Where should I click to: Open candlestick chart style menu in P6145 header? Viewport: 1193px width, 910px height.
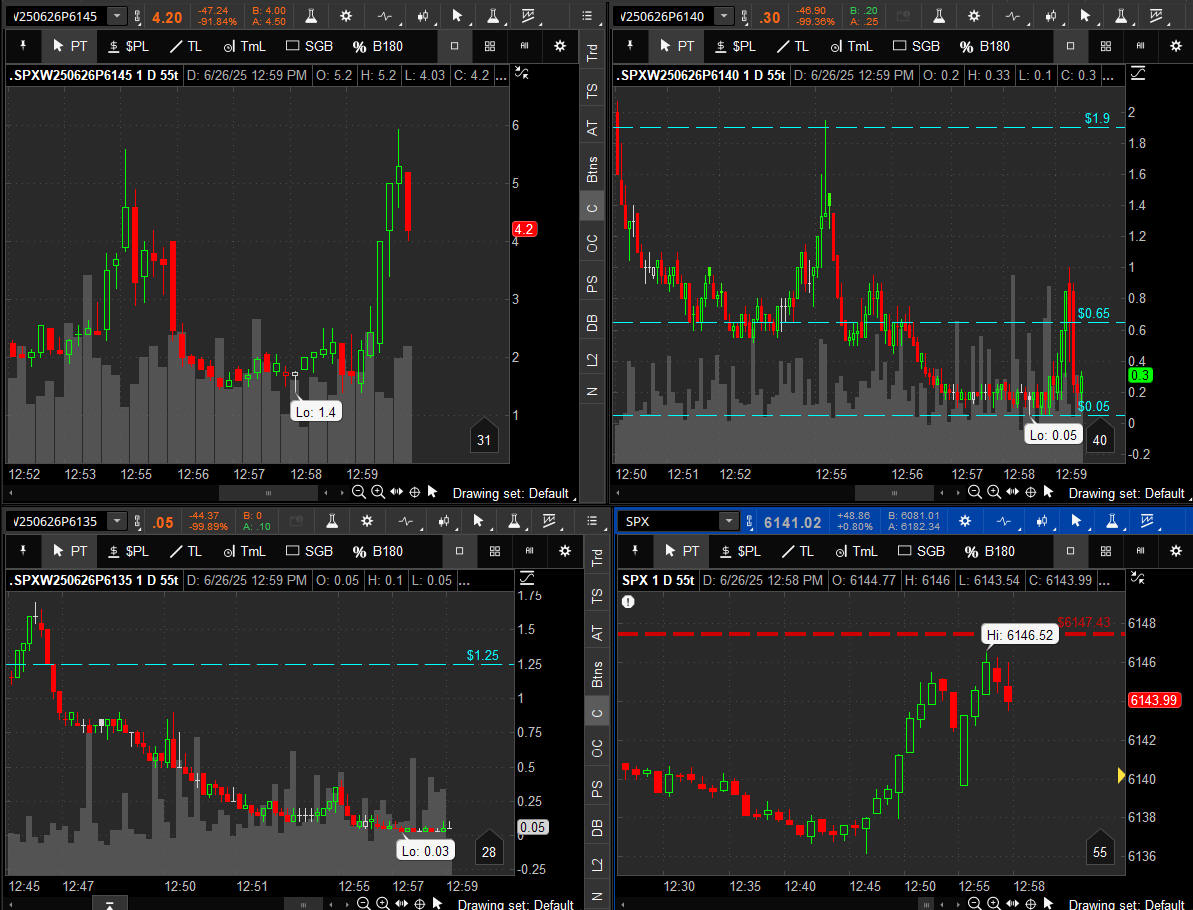tap(422, 16)
